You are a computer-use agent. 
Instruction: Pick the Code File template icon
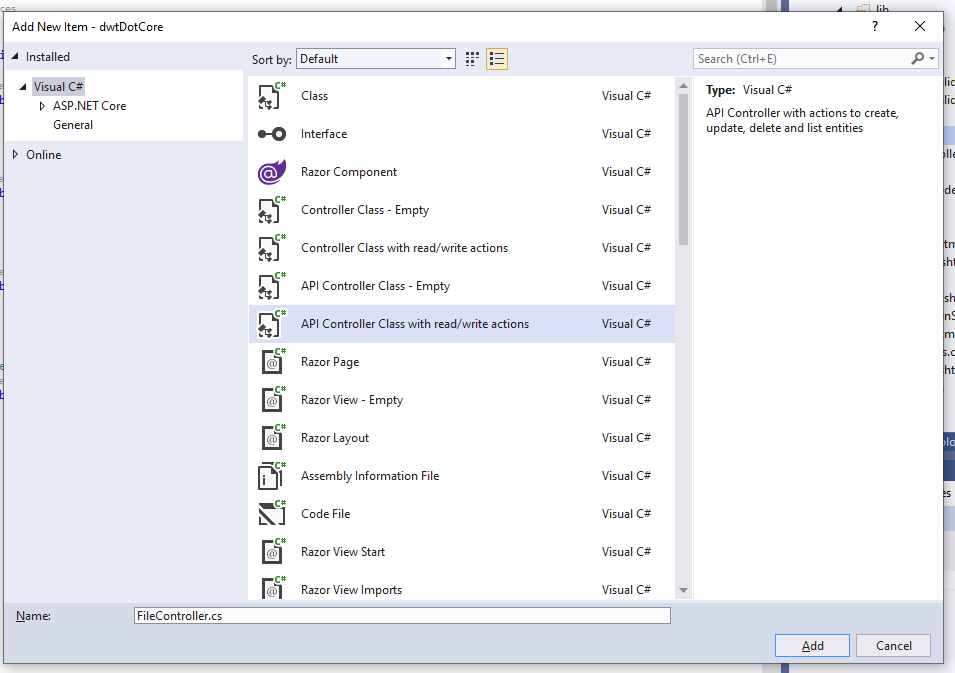(272, 514)
